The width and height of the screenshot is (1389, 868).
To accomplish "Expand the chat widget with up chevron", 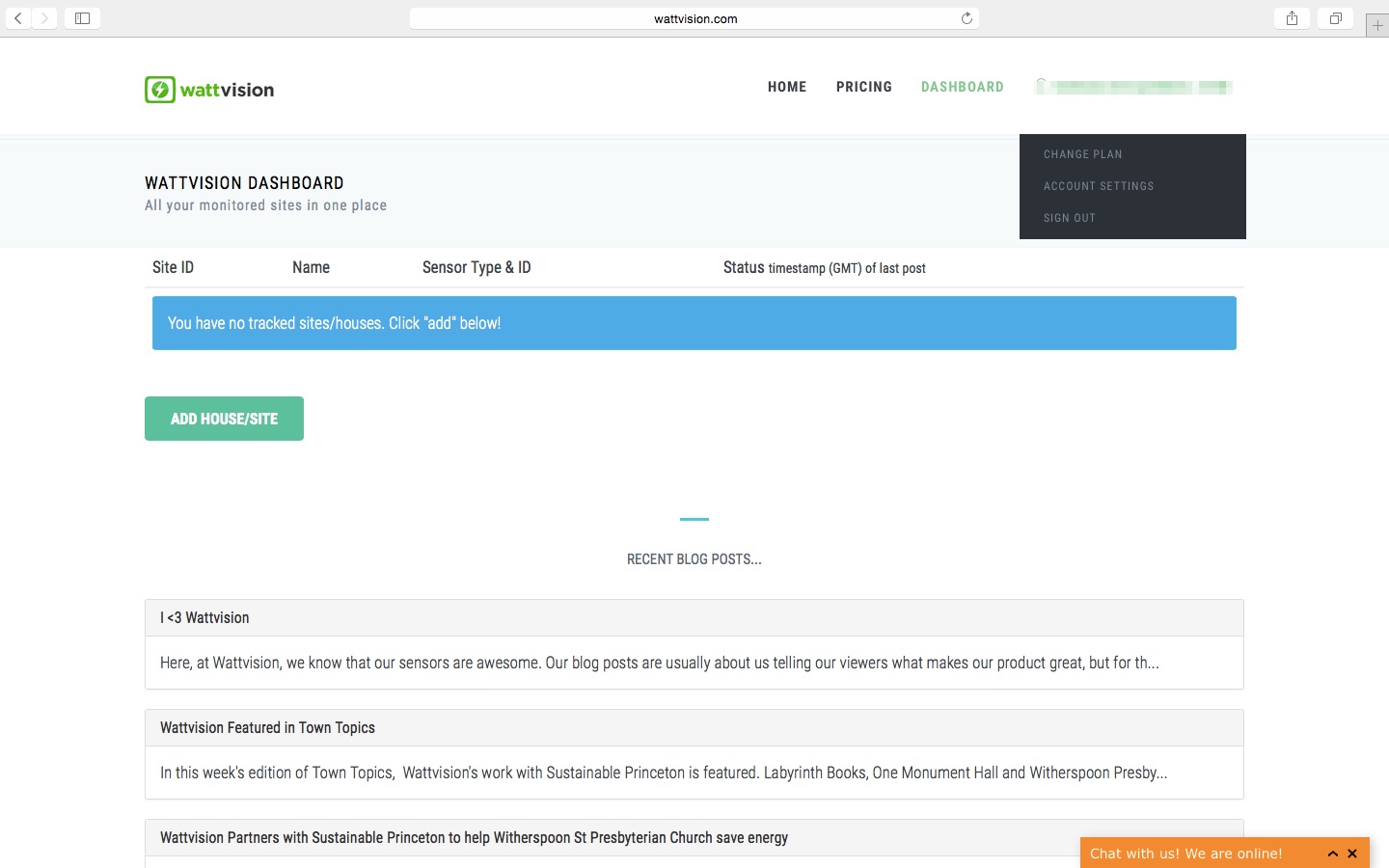I will click(1333, 854).
